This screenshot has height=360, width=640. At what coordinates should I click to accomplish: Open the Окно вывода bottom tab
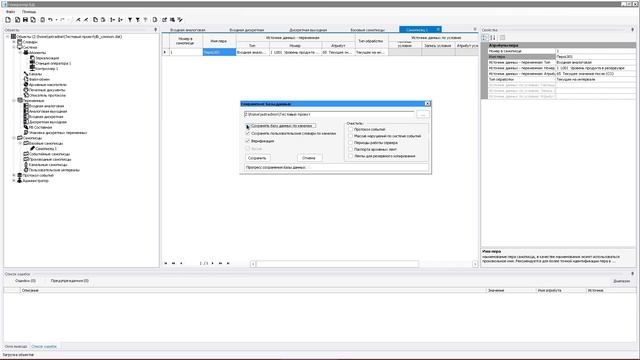(16, 347)
